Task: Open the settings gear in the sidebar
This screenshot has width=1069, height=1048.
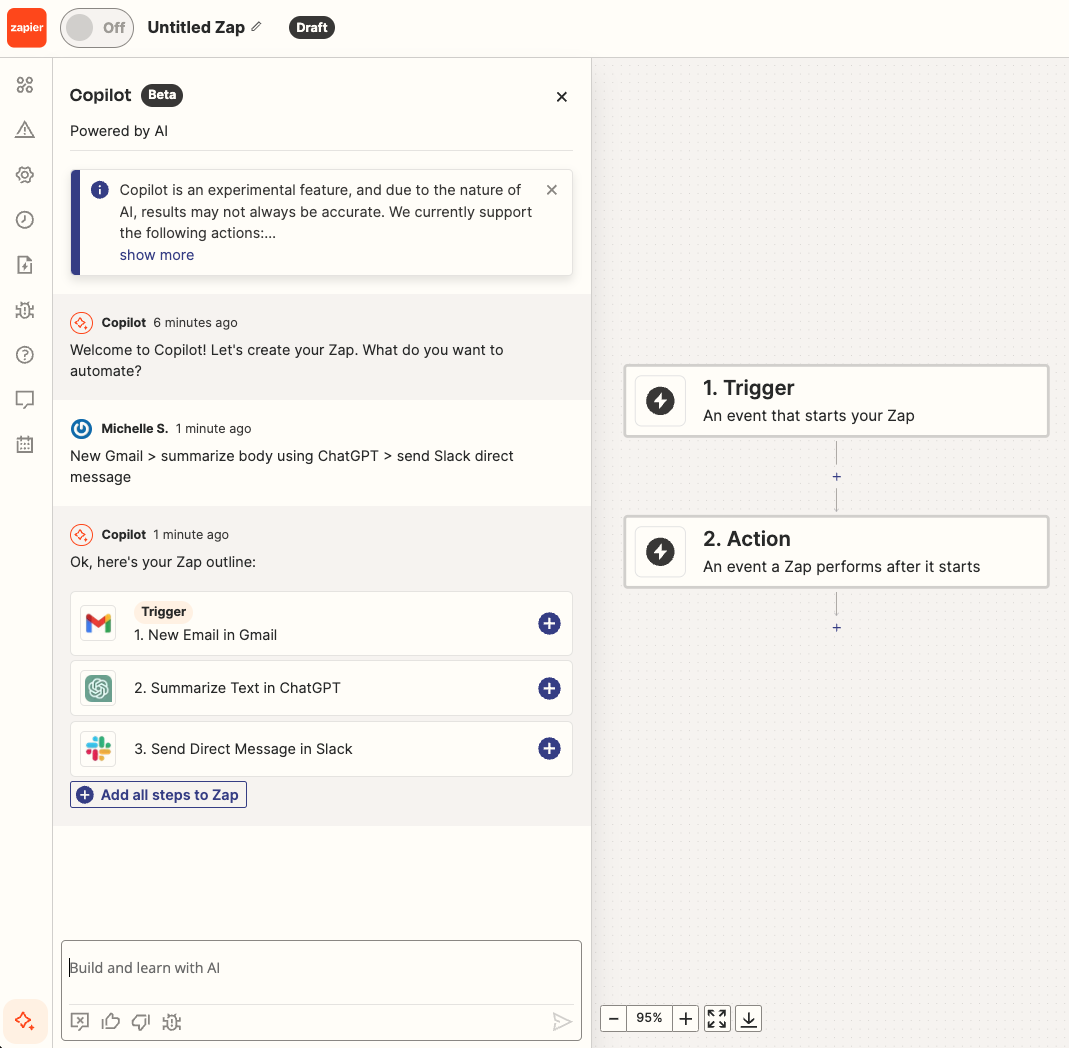Action: pos(25,175)
